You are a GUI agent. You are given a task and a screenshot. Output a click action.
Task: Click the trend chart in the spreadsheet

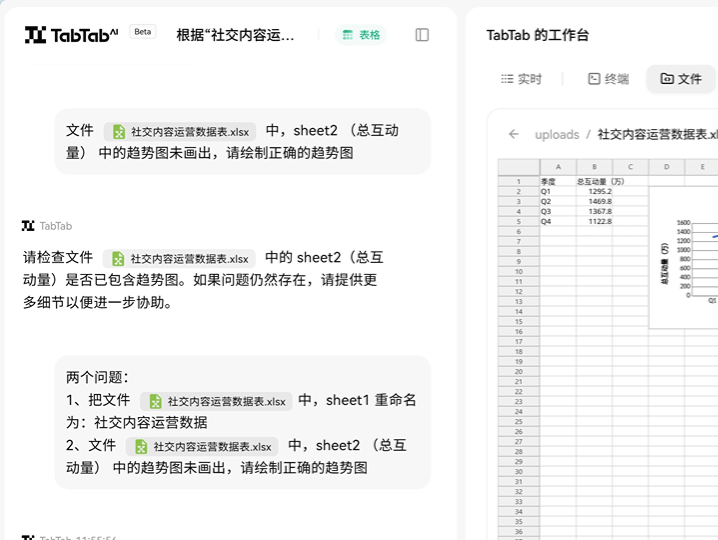coord(684,257)
